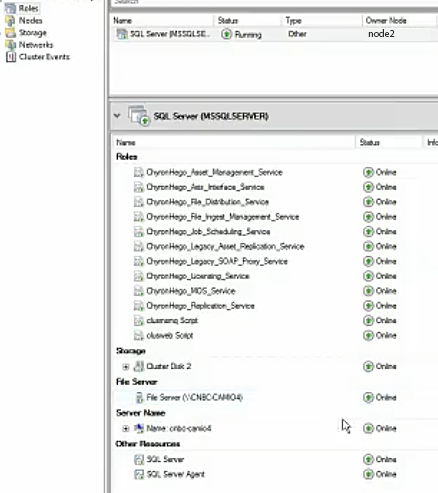
Task: Click the Networks icon
Action: point(10,45)
